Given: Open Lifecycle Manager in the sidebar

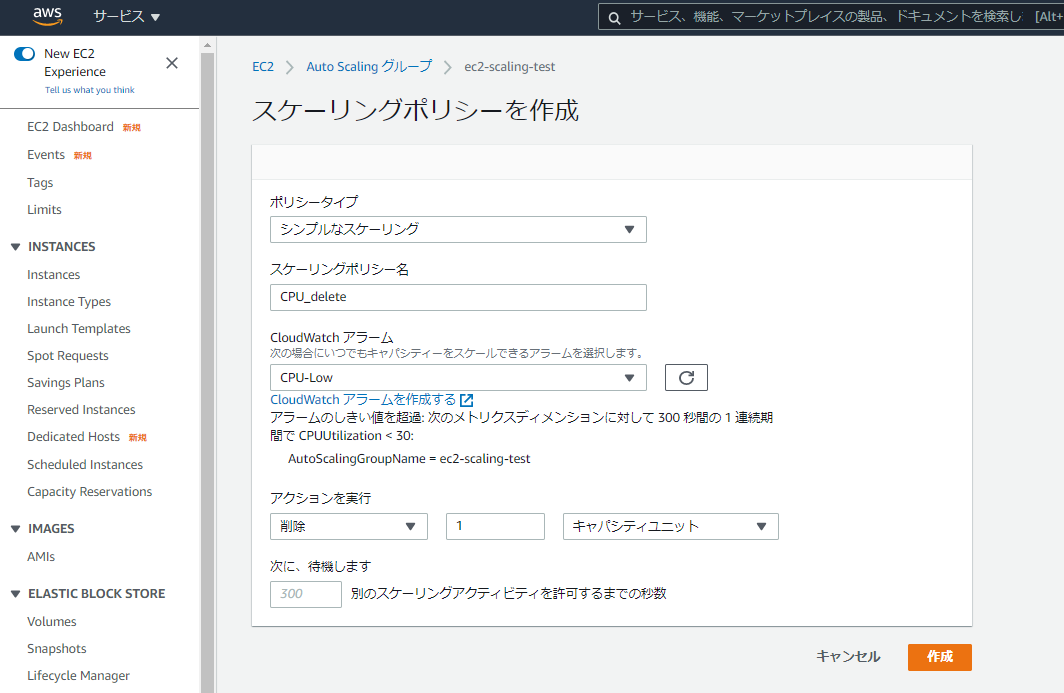Looking at the screenshot, I should [x=79, y=676].
